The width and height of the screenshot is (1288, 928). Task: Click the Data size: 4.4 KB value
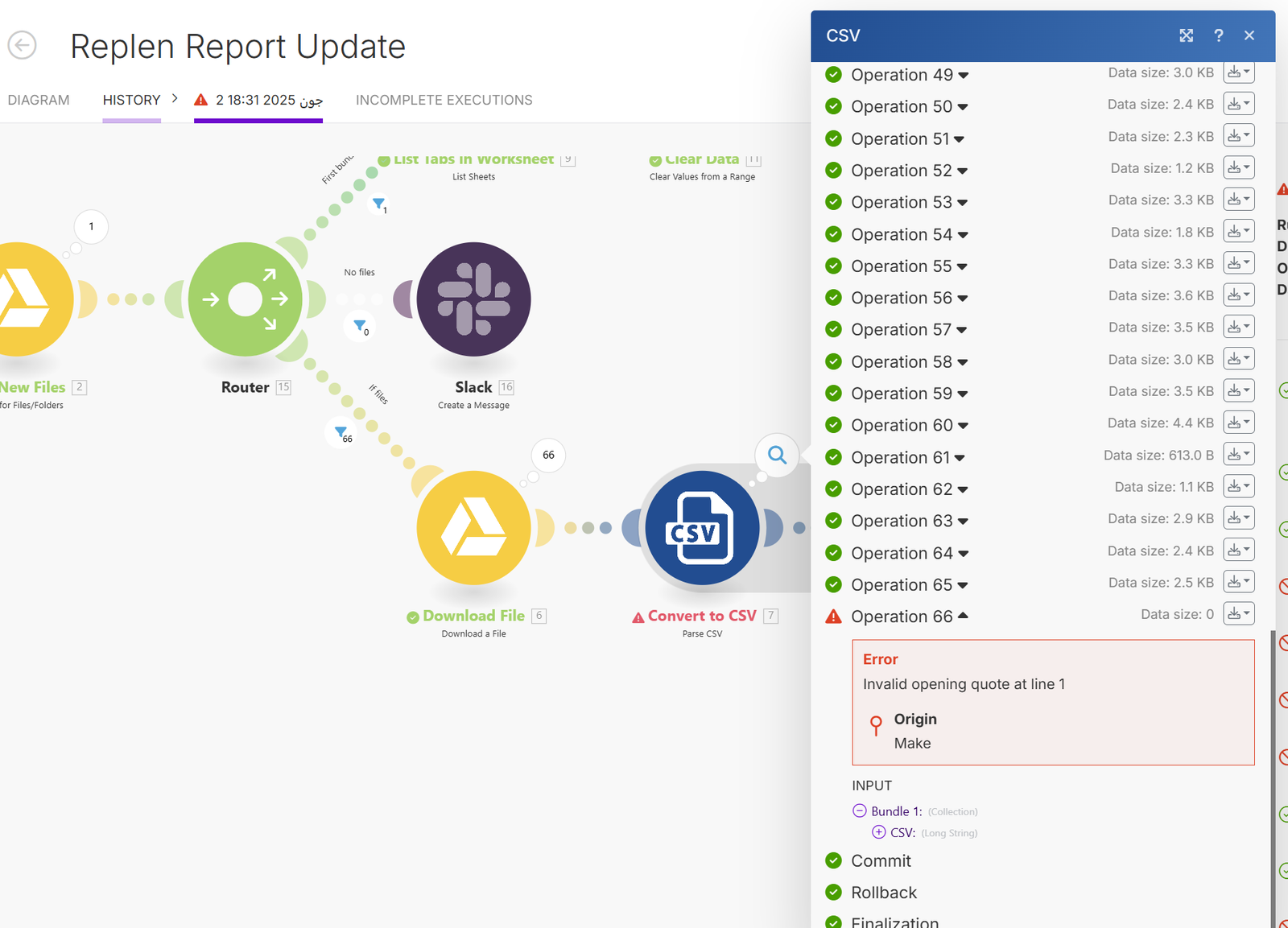[1160, 423]
